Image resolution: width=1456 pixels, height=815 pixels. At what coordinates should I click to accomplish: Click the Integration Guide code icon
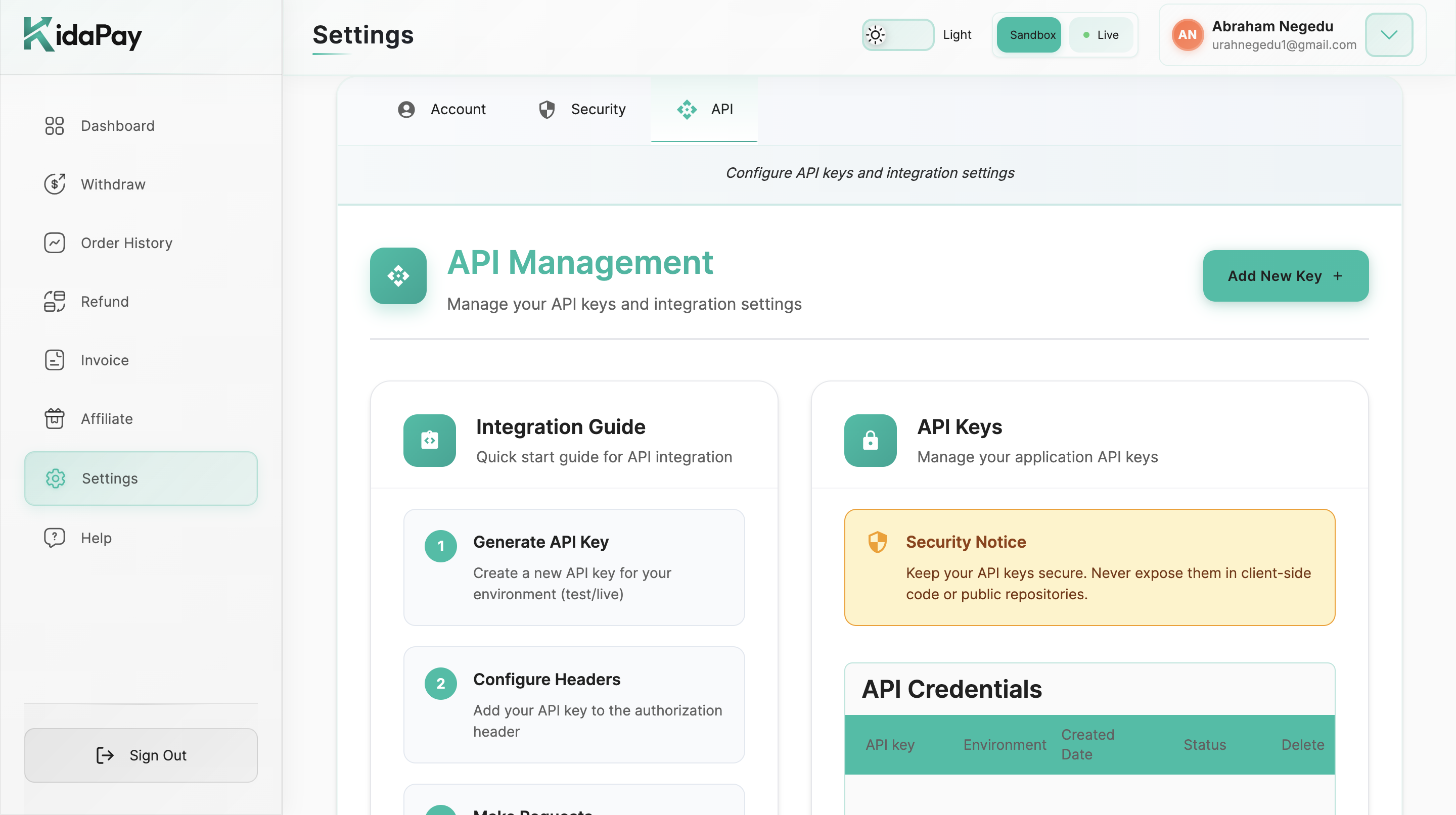[x=430, y=441]
